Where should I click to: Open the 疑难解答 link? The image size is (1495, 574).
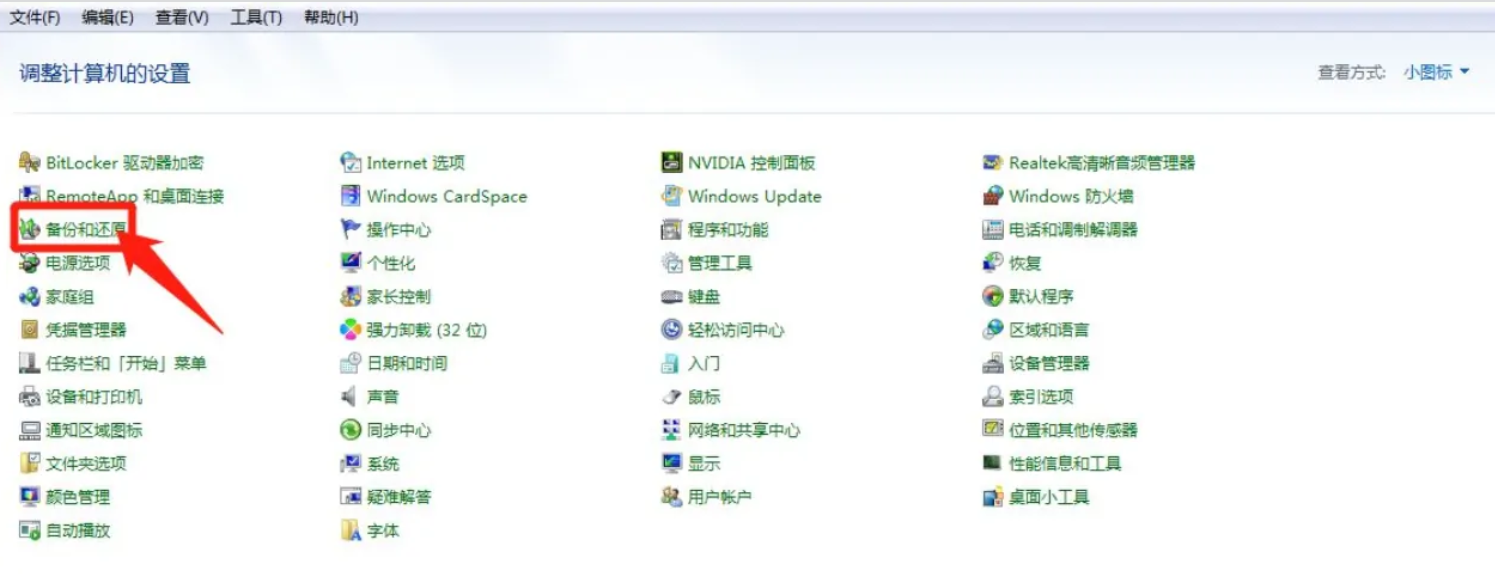click(x=399, y=497)
